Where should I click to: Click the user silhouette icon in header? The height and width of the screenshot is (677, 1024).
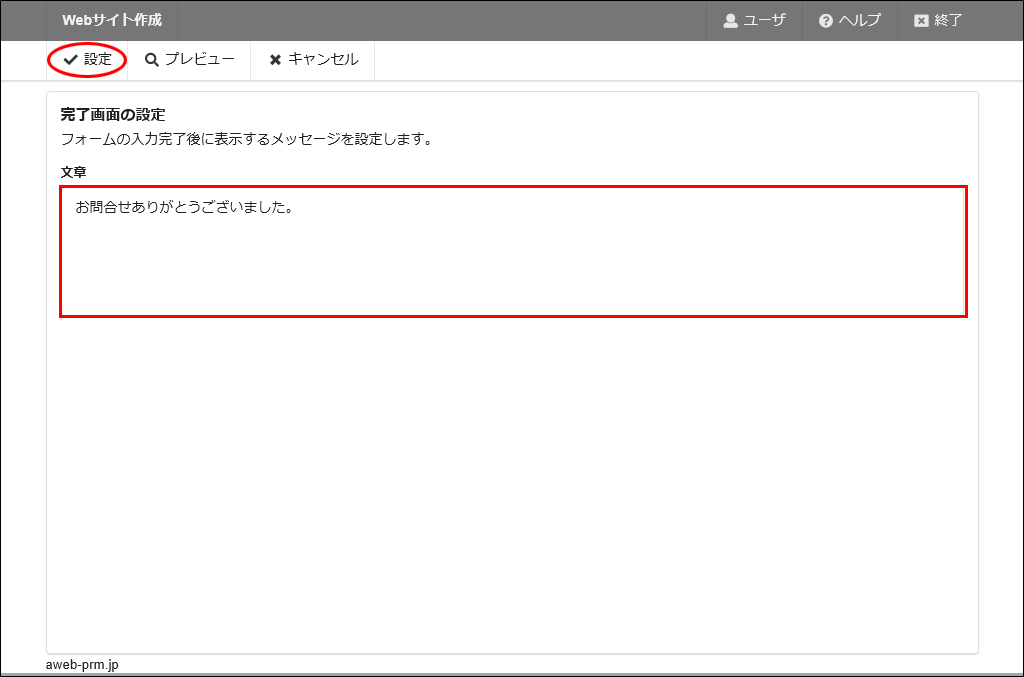click(x=730, y=21)
